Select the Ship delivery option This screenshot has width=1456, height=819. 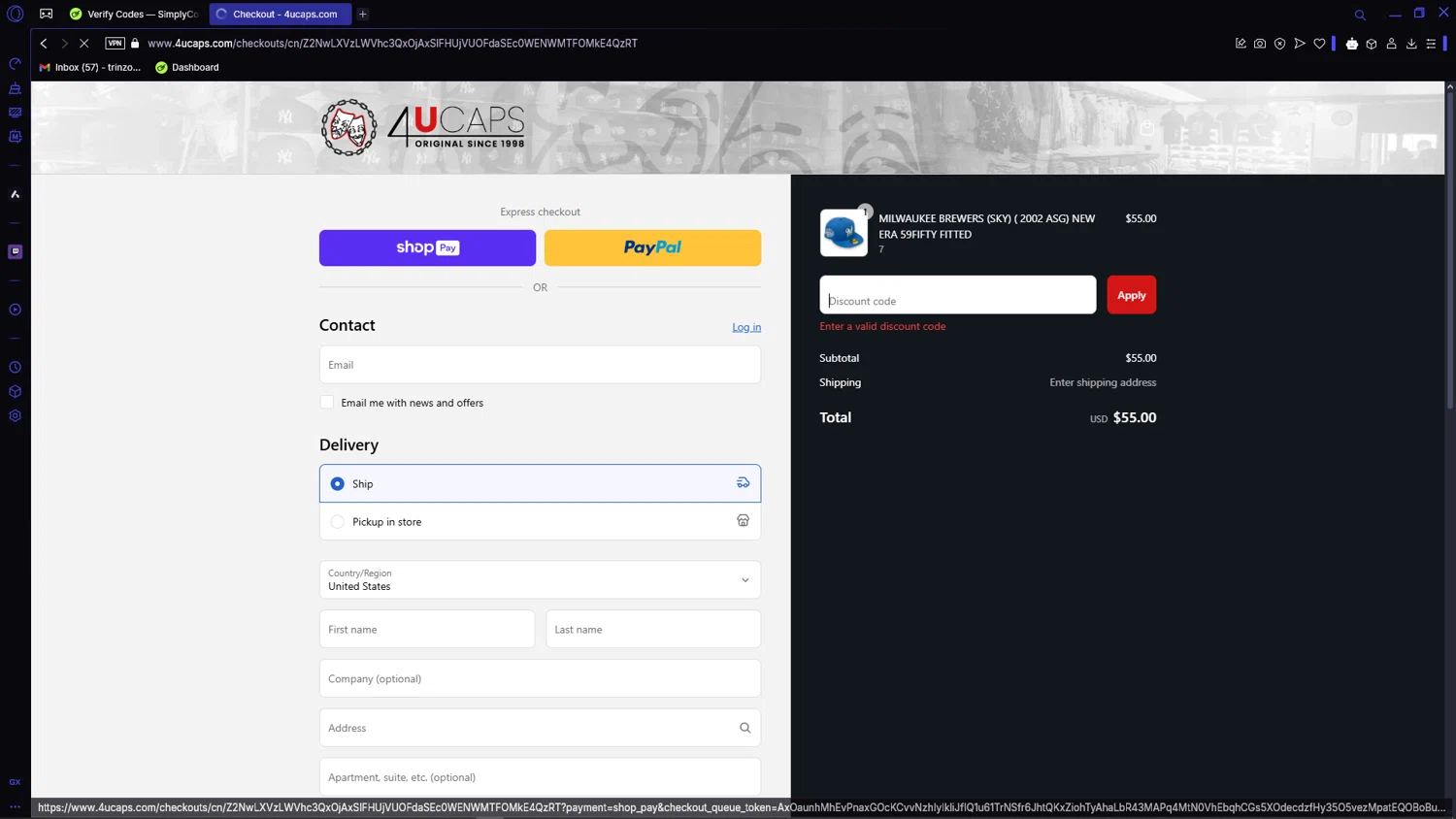[x=540, y=483]
